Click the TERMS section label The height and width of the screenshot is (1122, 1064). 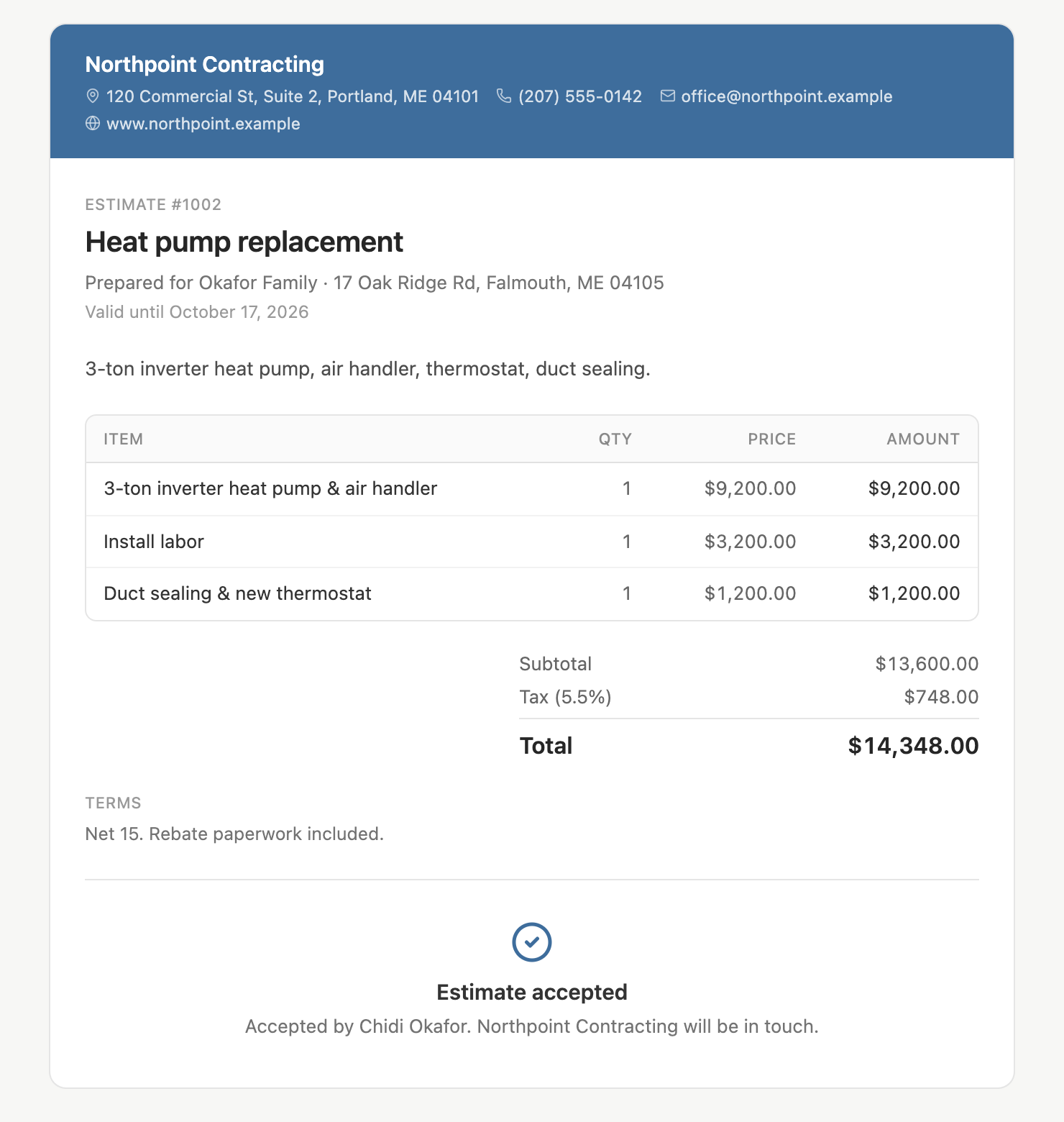(x=114, y=803)
